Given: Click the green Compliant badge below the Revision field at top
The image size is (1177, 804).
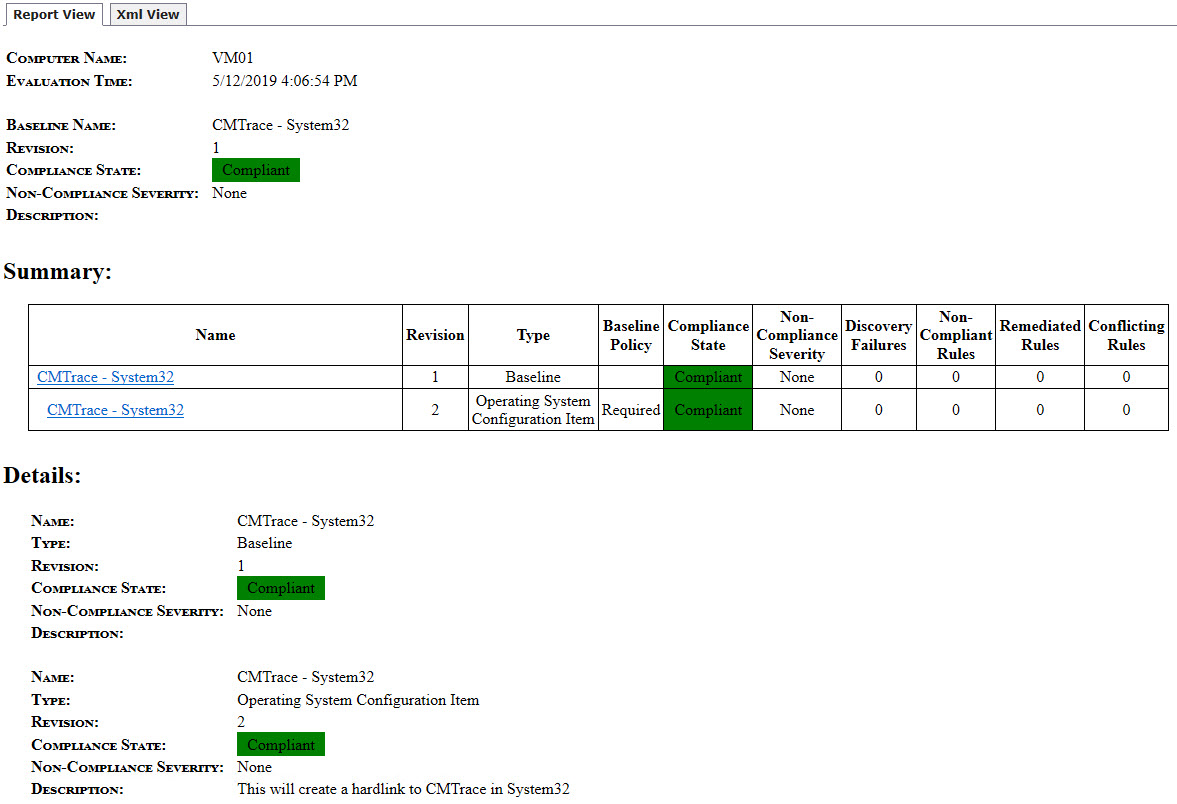Looking at the screenshot, I should click(256, 170).
